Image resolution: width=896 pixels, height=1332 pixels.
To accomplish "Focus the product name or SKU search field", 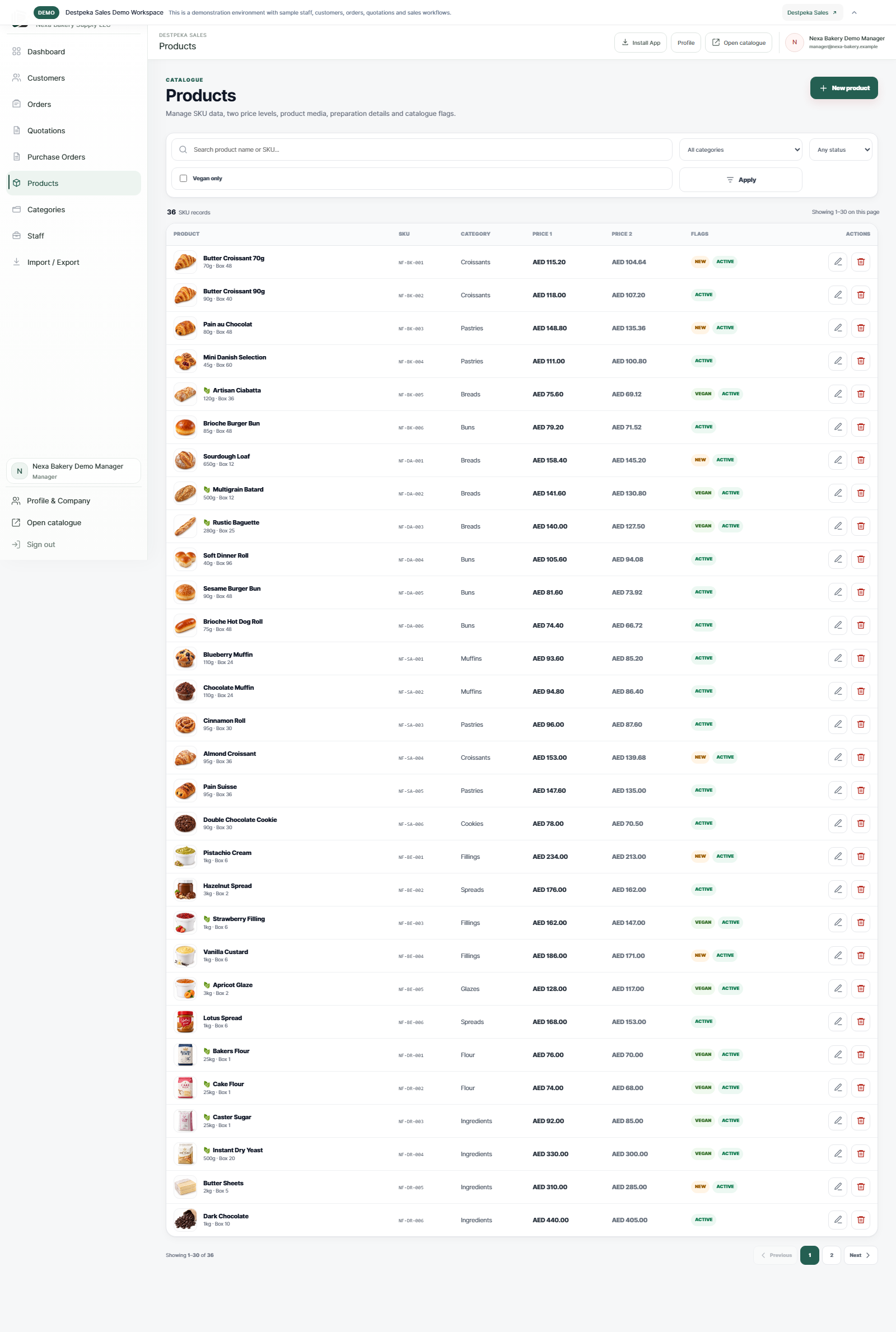I will pos(422,149).
